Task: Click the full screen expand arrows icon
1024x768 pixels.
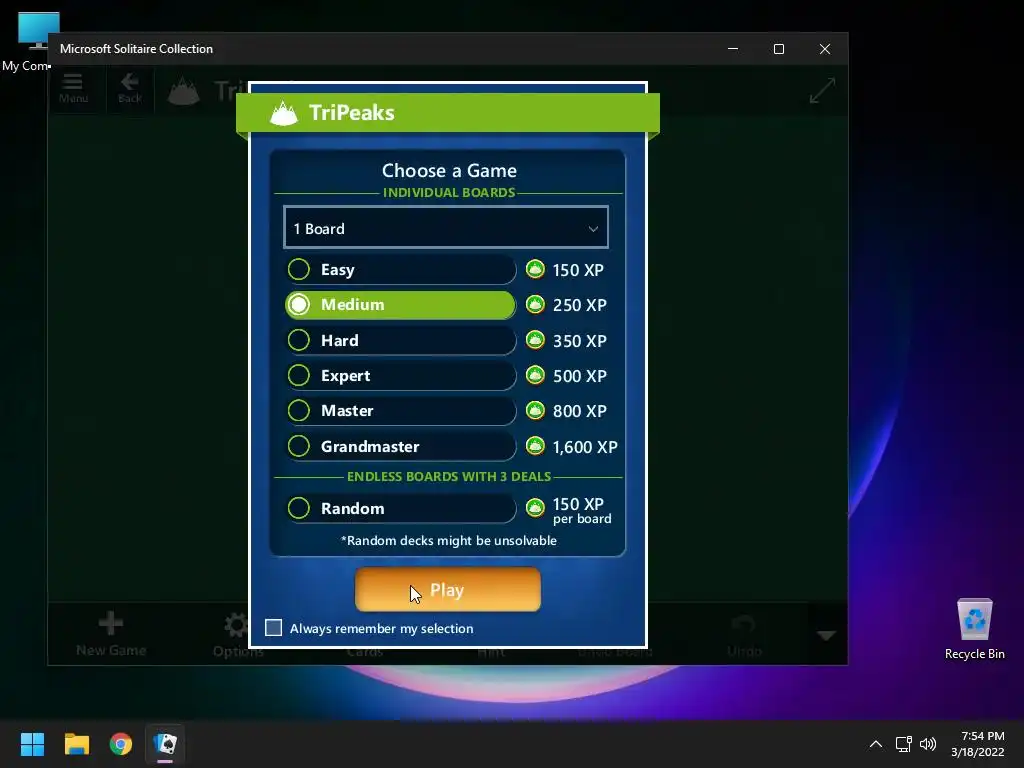Action: click(822, 91)
